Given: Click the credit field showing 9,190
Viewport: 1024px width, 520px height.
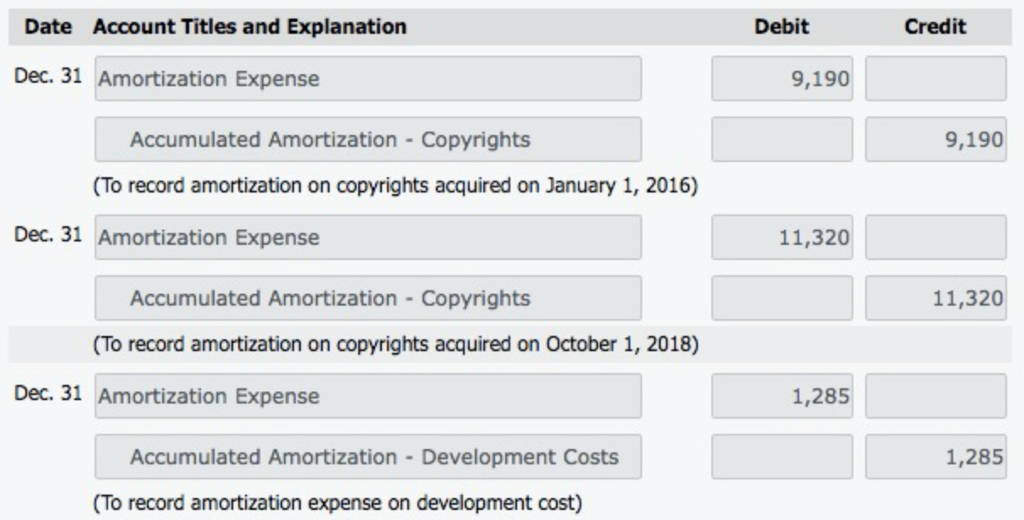Looking at the screenshot, I should coord(936,139).
